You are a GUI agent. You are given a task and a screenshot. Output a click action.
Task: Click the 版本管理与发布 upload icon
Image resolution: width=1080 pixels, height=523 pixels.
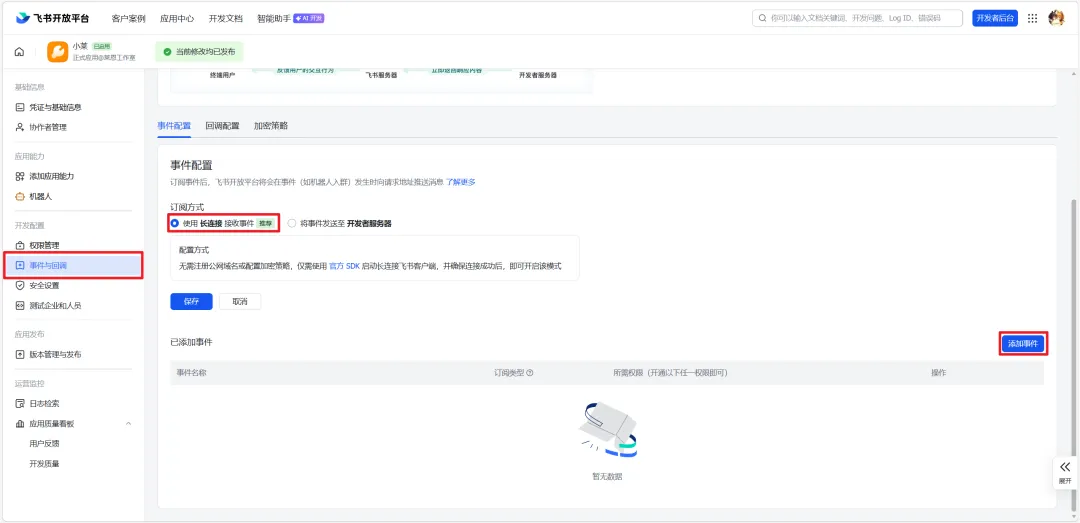pos(20,354)
